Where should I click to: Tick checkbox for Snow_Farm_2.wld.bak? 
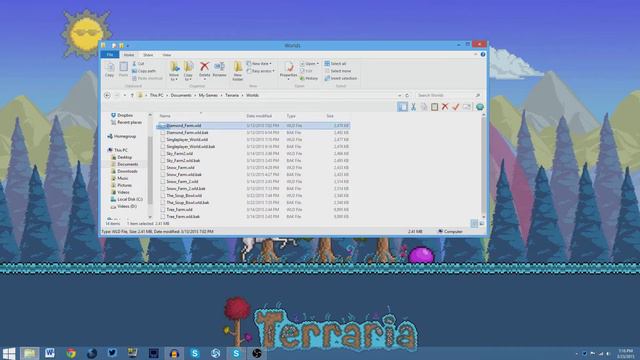(163, 189)
